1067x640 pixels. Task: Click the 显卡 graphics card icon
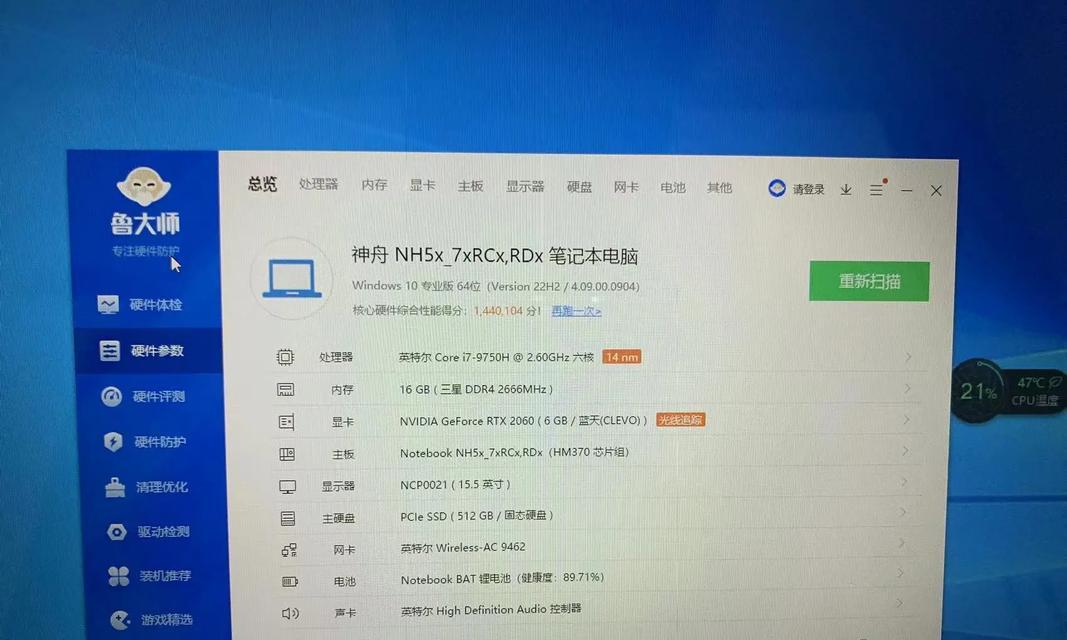point(286,422)
